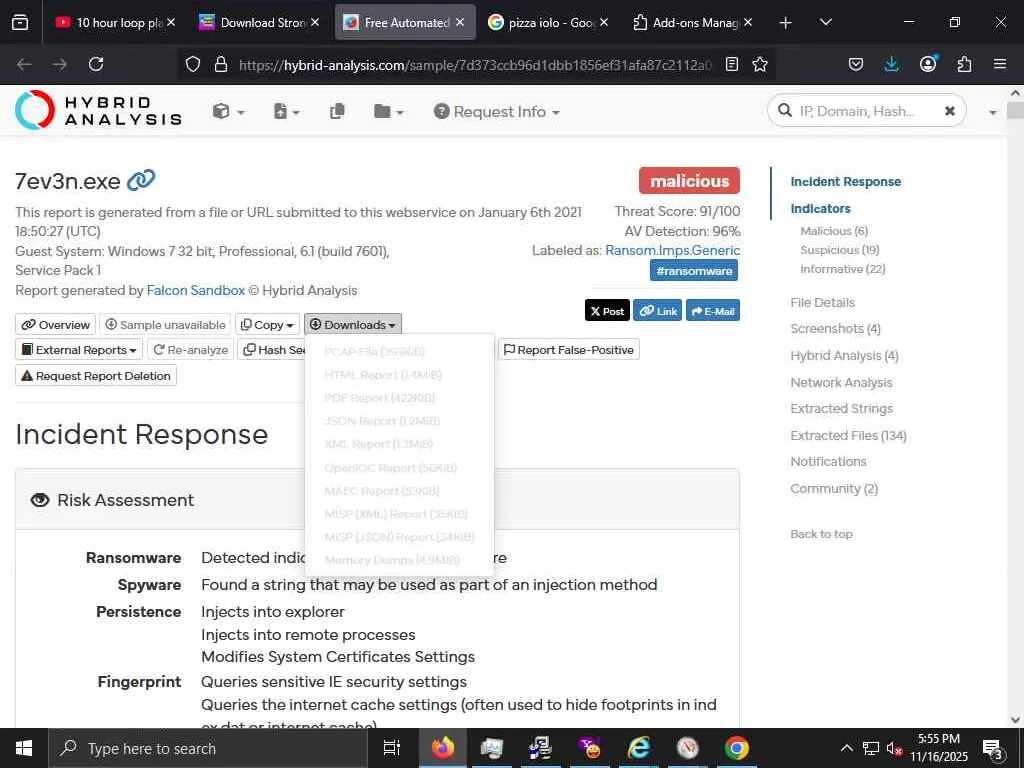Show hidden system tray icons chevron
This screenshot has height=768, width=1024.
pyautogui.click(x=846, y=748)
